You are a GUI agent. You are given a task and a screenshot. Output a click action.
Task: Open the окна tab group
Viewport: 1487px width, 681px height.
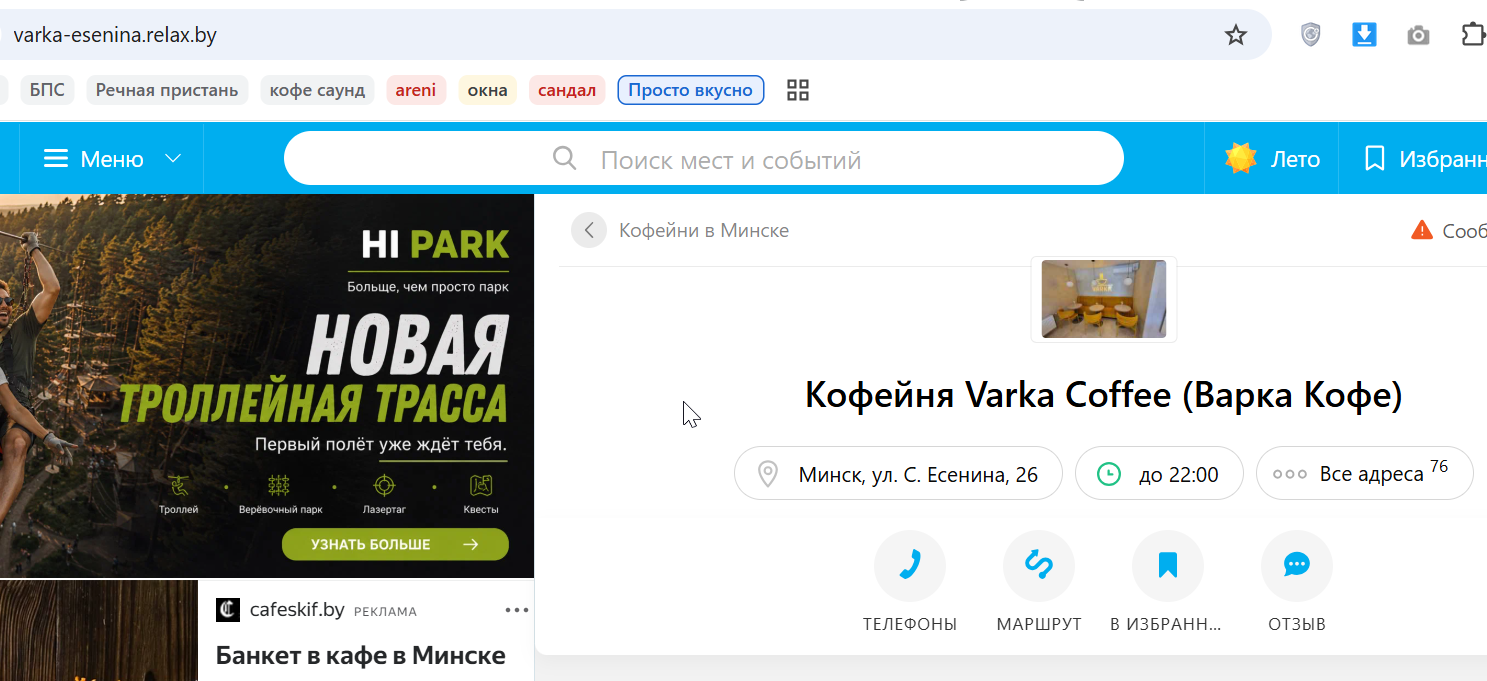click(488, 90)
